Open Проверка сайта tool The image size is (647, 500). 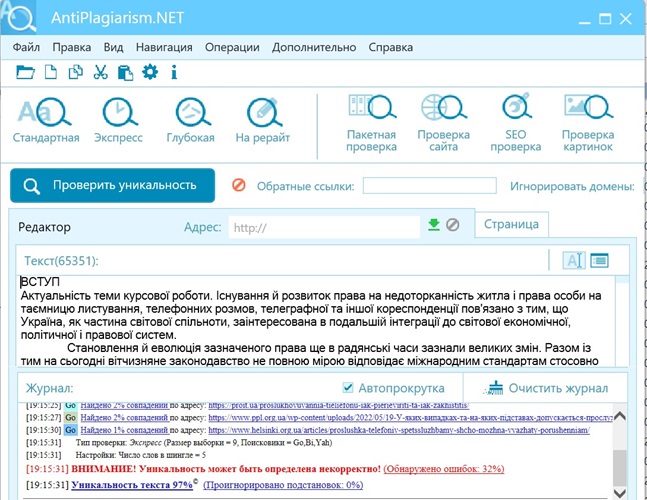(444, 123)
